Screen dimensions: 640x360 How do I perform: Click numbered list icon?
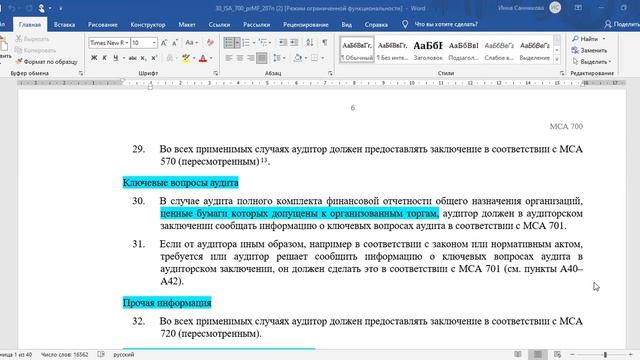coord(246,42)
